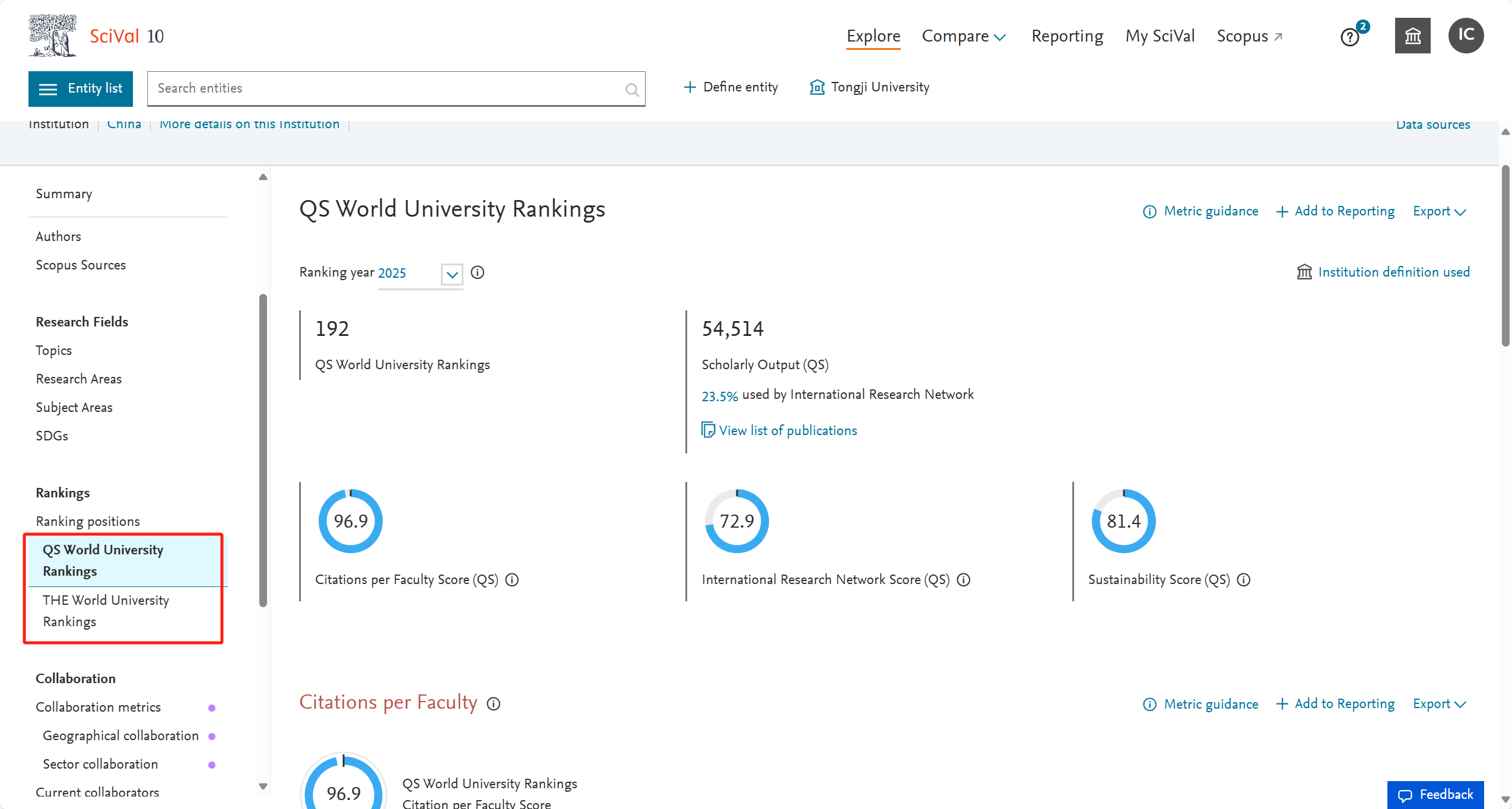1512x809 pixels.
Task: Click info icon next to Citations per Faculty heading
Action: point(493,704)
